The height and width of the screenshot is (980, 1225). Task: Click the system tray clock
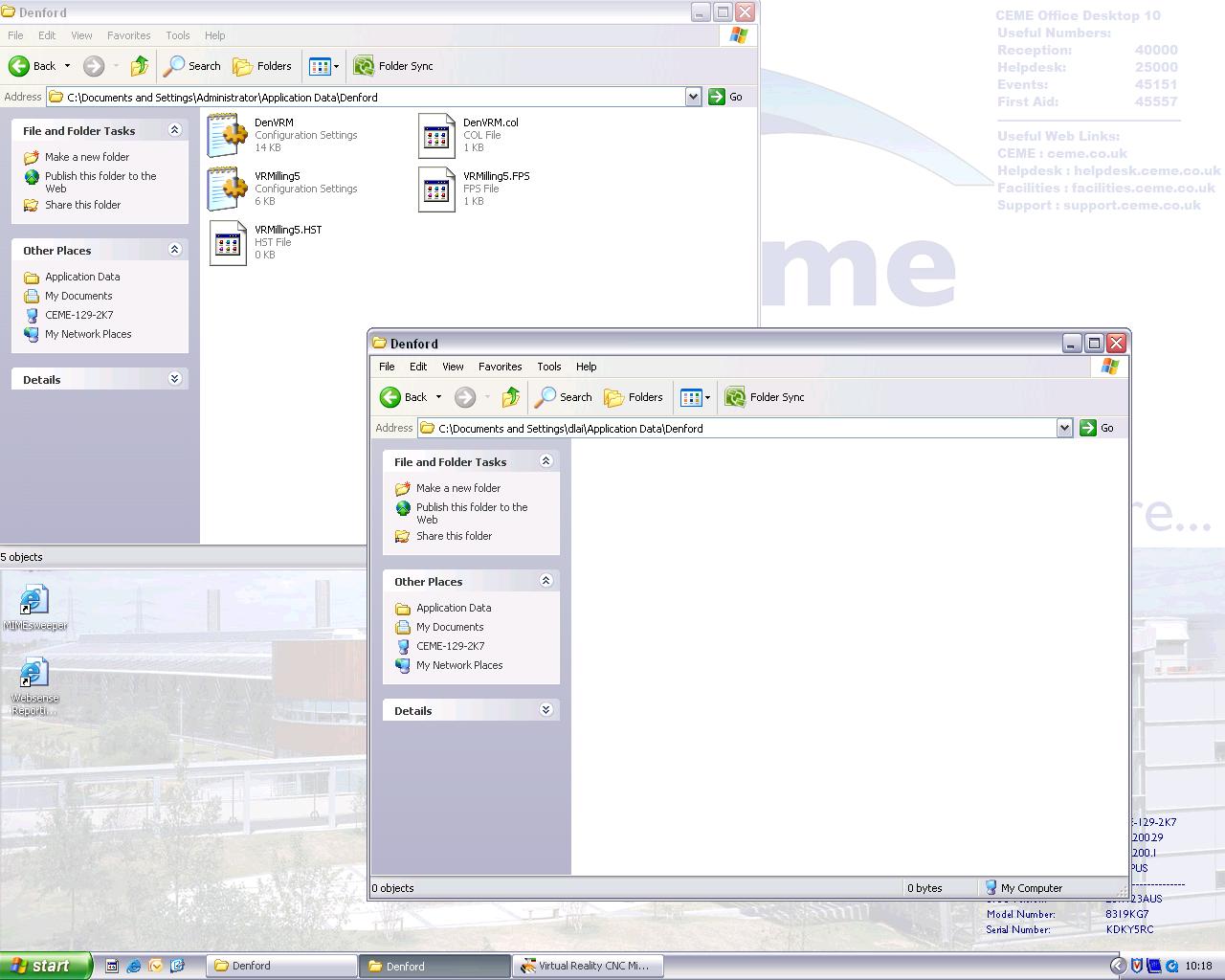1198,966
